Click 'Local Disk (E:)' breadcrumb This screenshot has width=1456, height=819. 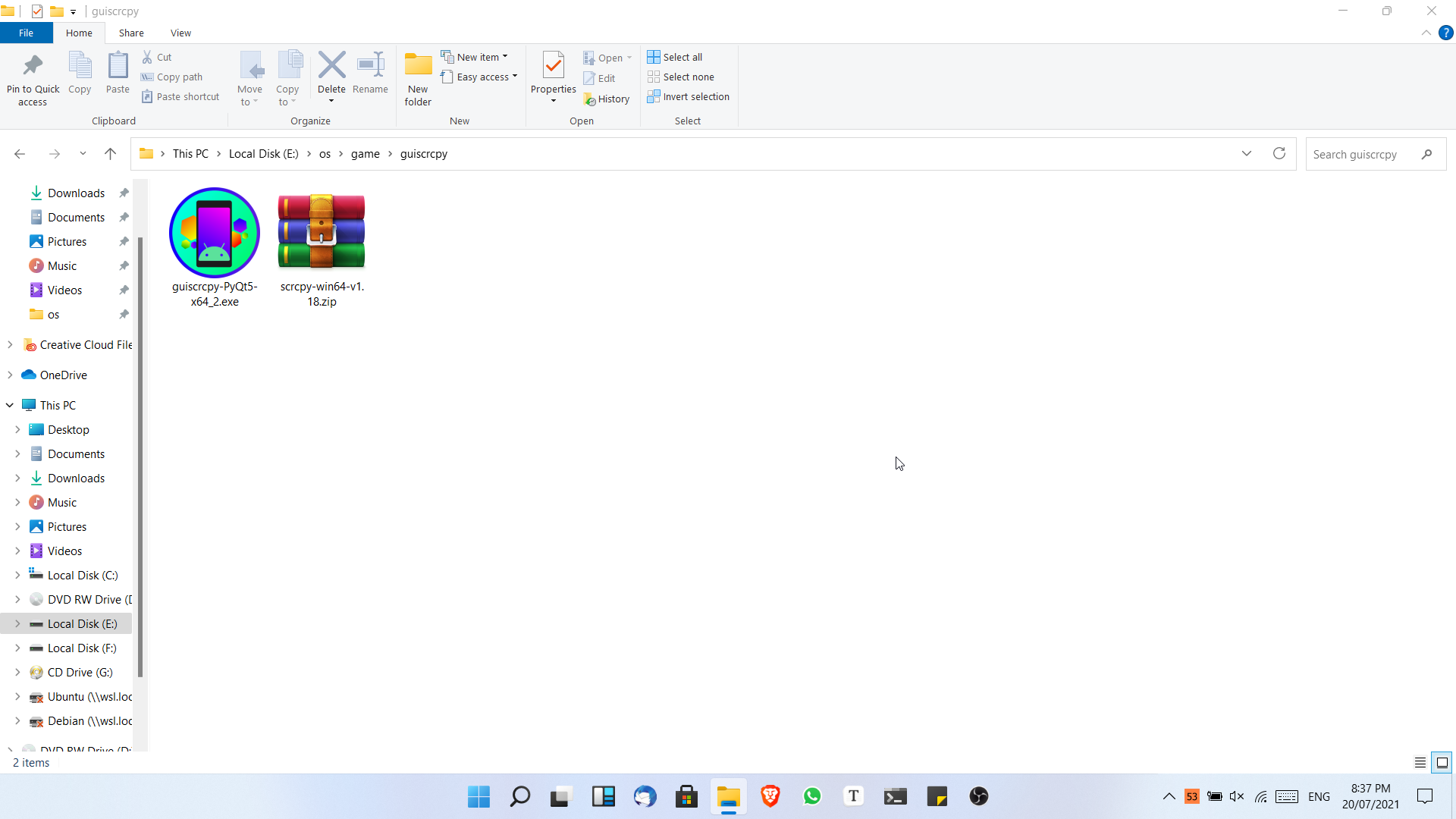coord(264,154)
